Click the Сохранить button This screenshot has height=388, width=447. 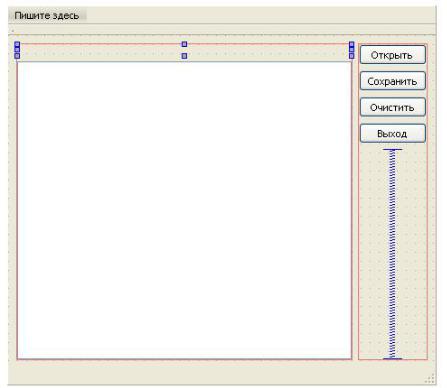click(393, 81)
